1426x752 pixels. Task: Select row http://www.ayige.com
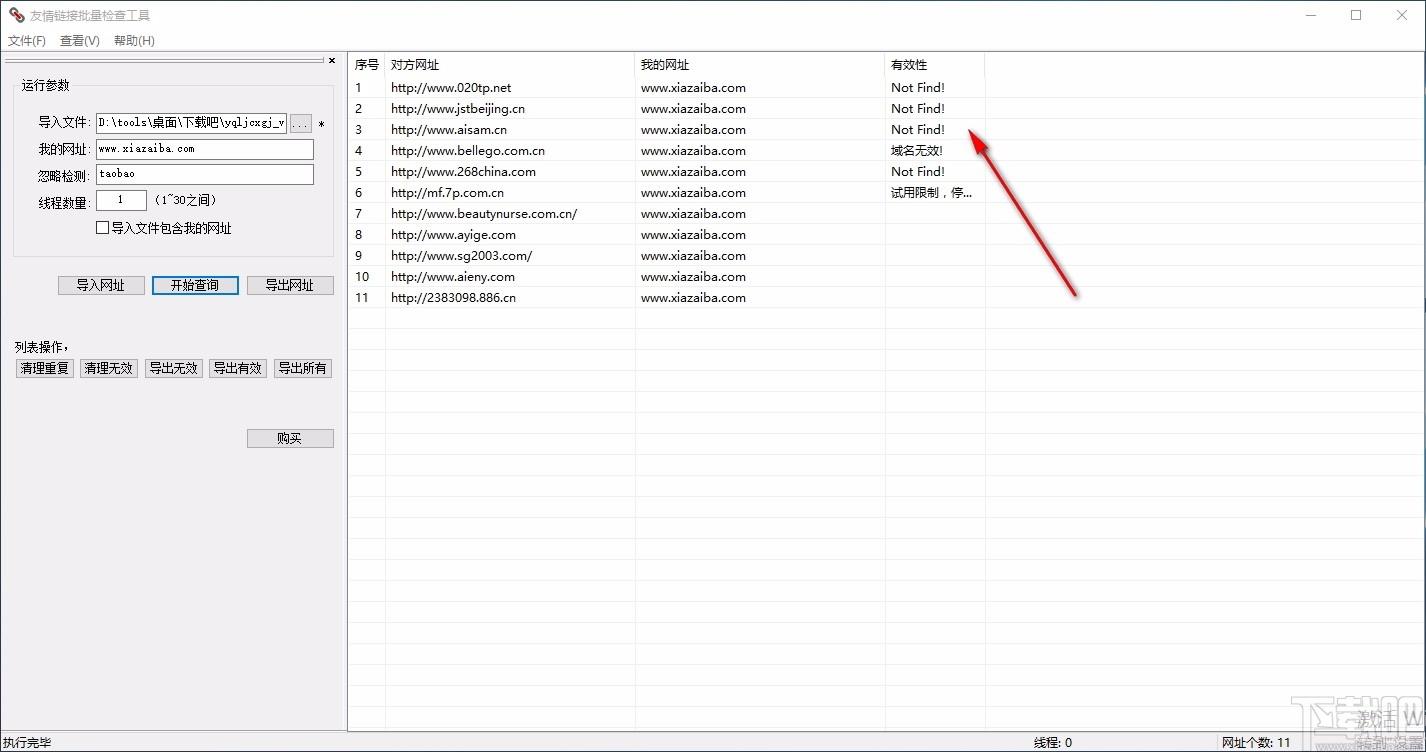click(x=667, y=235)
